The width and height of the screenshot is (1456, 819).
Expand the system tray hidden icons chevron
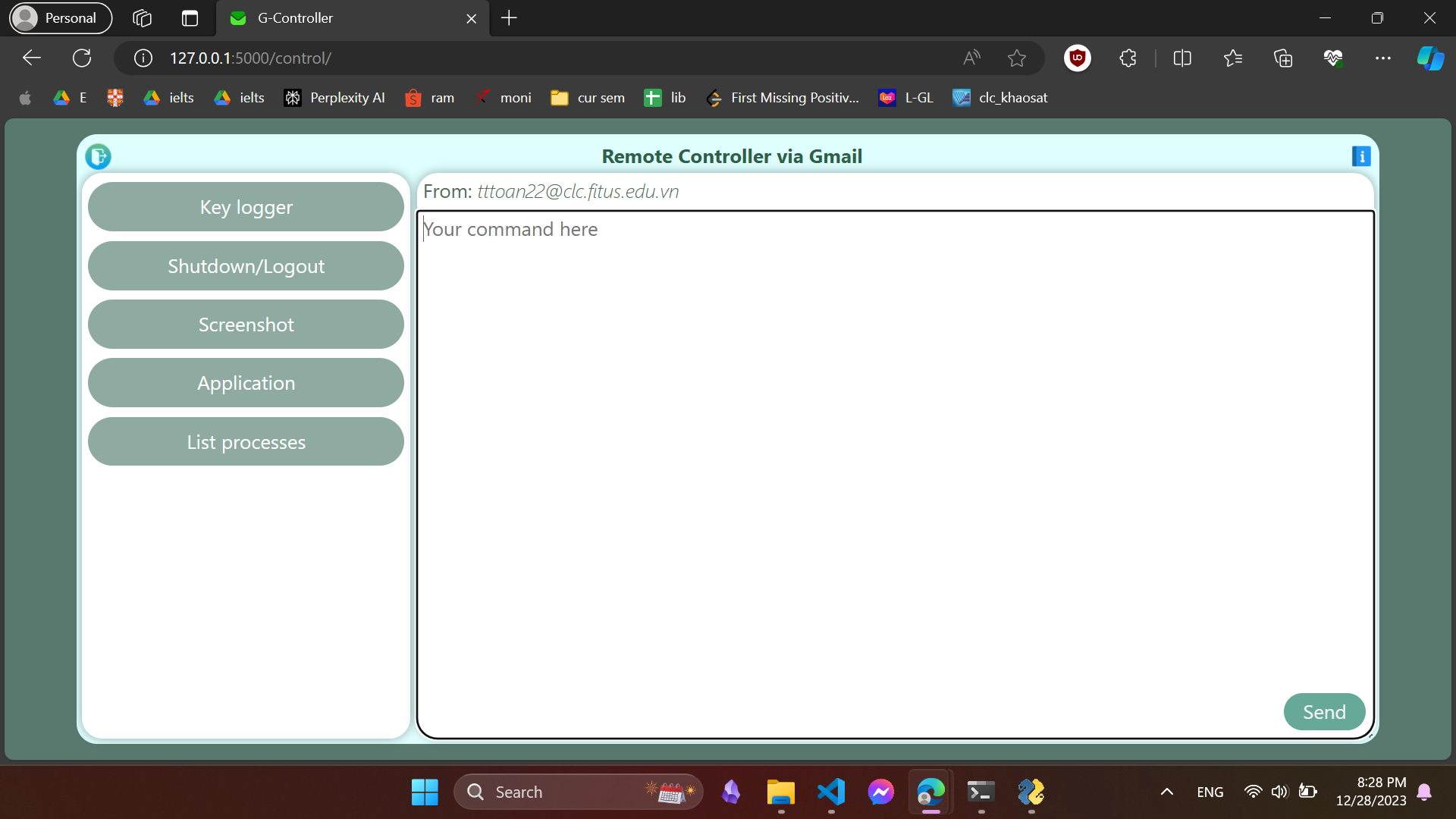click(1166, 792)
